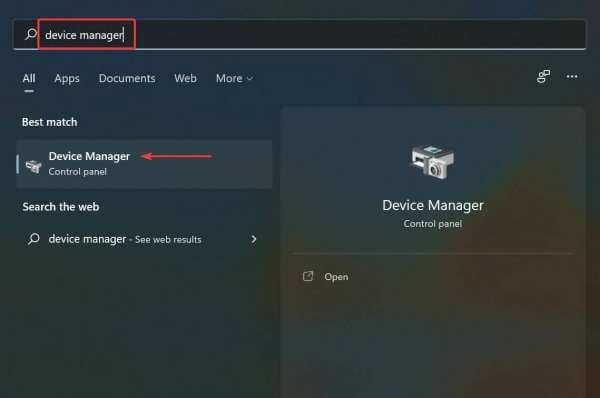Click the Control panel label in preview pane
Viewport: 600px width, 398px height.
tap(433, 224)
